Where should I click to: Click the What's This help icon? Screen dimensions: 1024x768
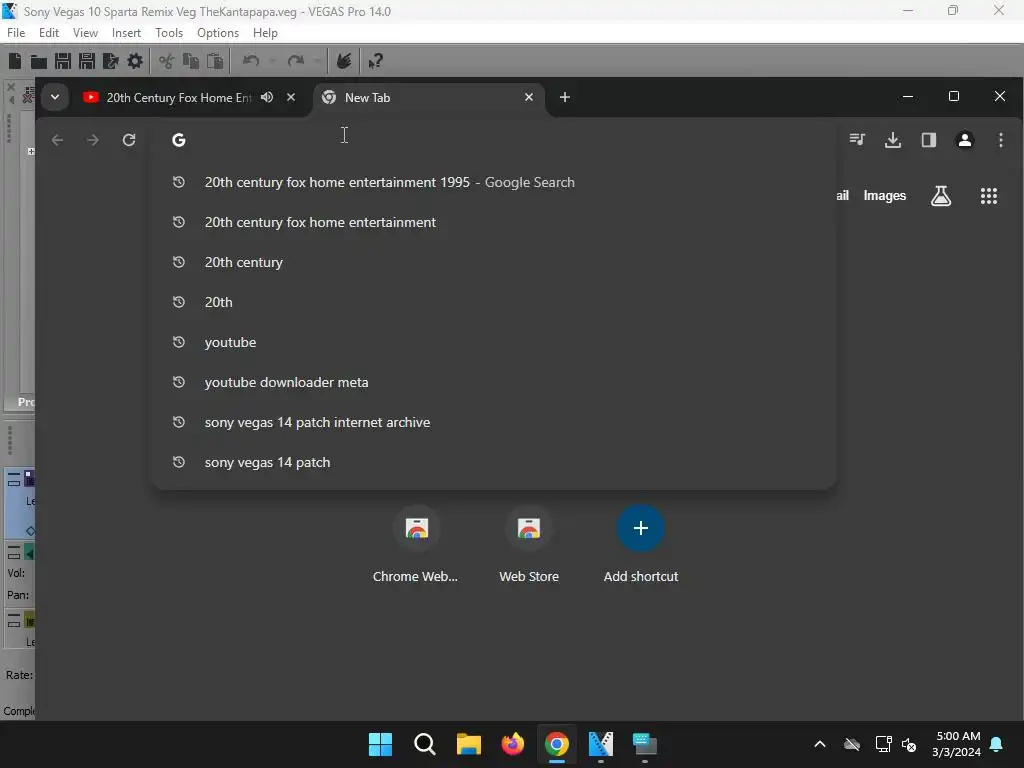click(375, 61)
